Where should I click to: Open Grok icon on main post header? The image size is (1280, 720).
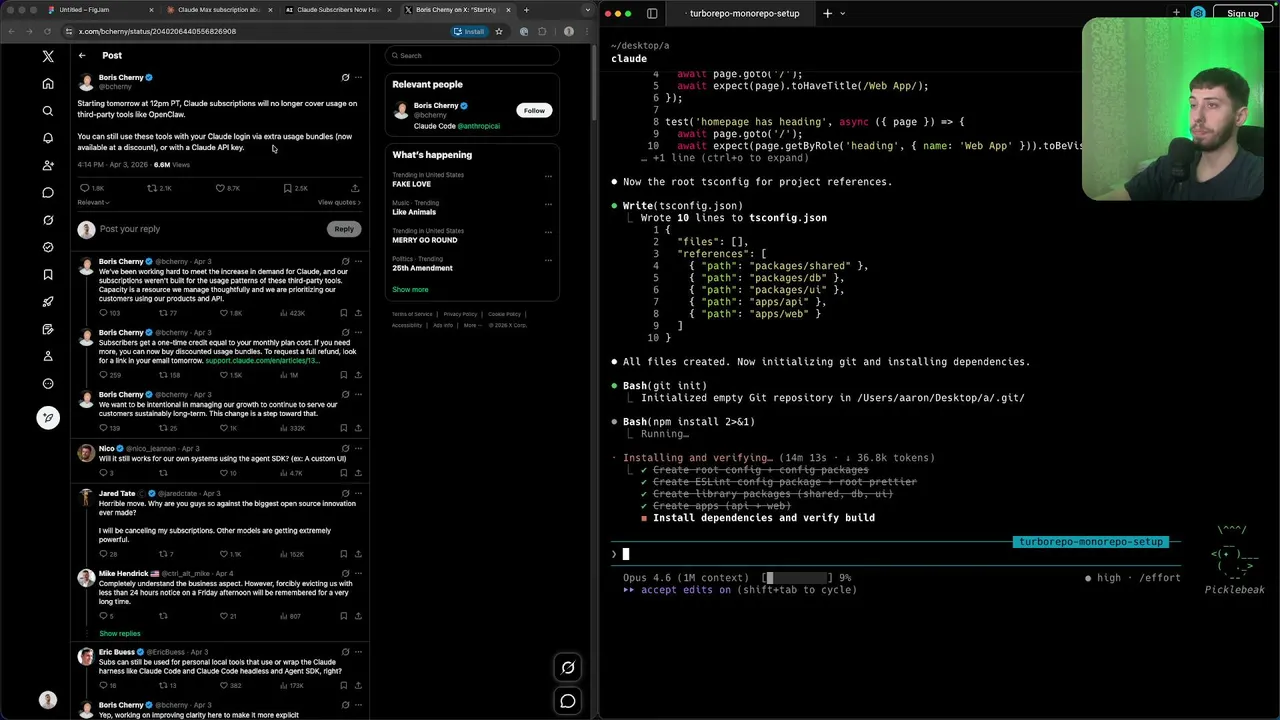pos(345,77)
